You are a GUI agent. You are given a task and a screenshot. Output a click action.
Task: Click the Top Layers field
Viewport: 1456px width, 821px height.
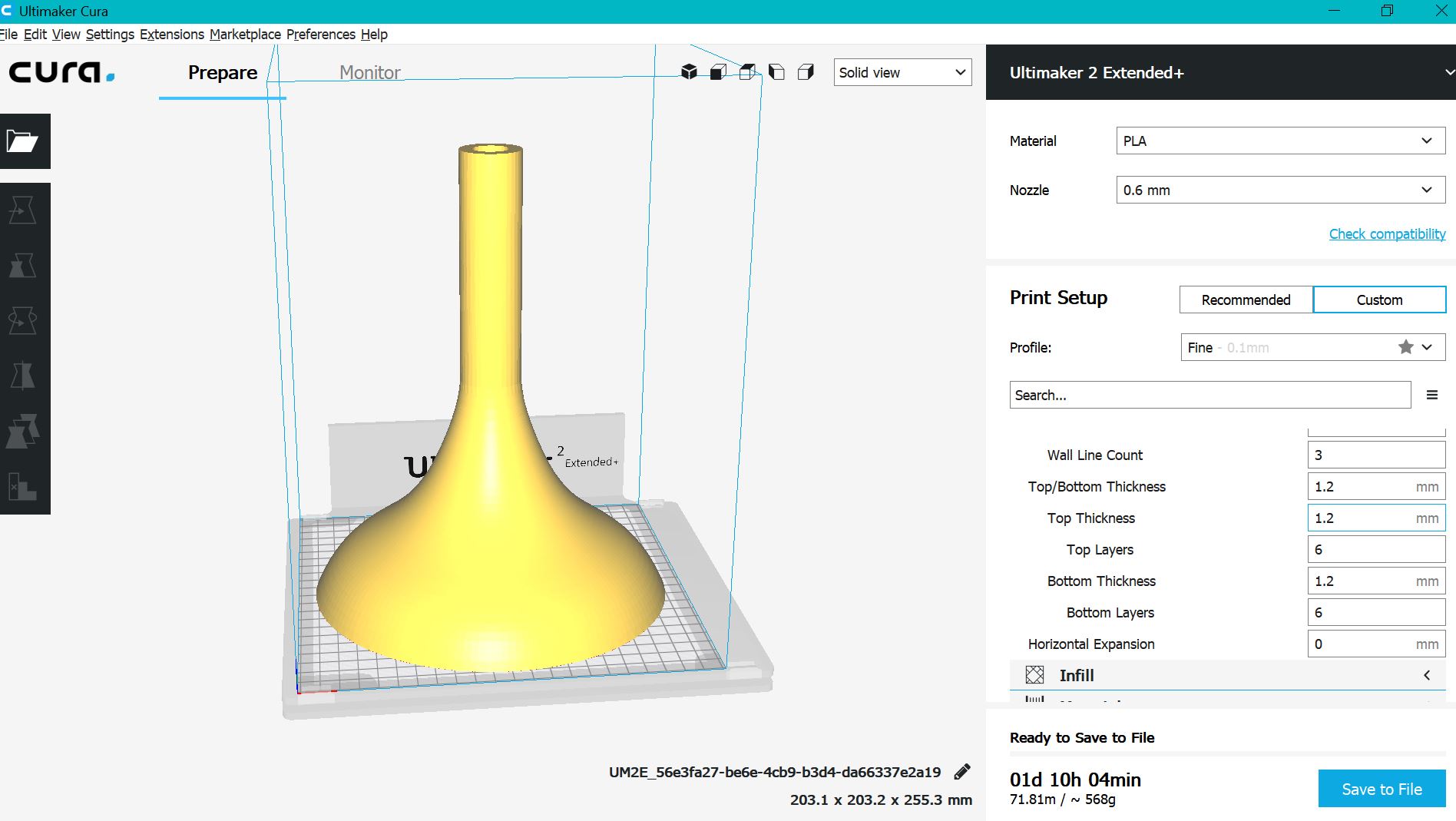coord(1376,549)
